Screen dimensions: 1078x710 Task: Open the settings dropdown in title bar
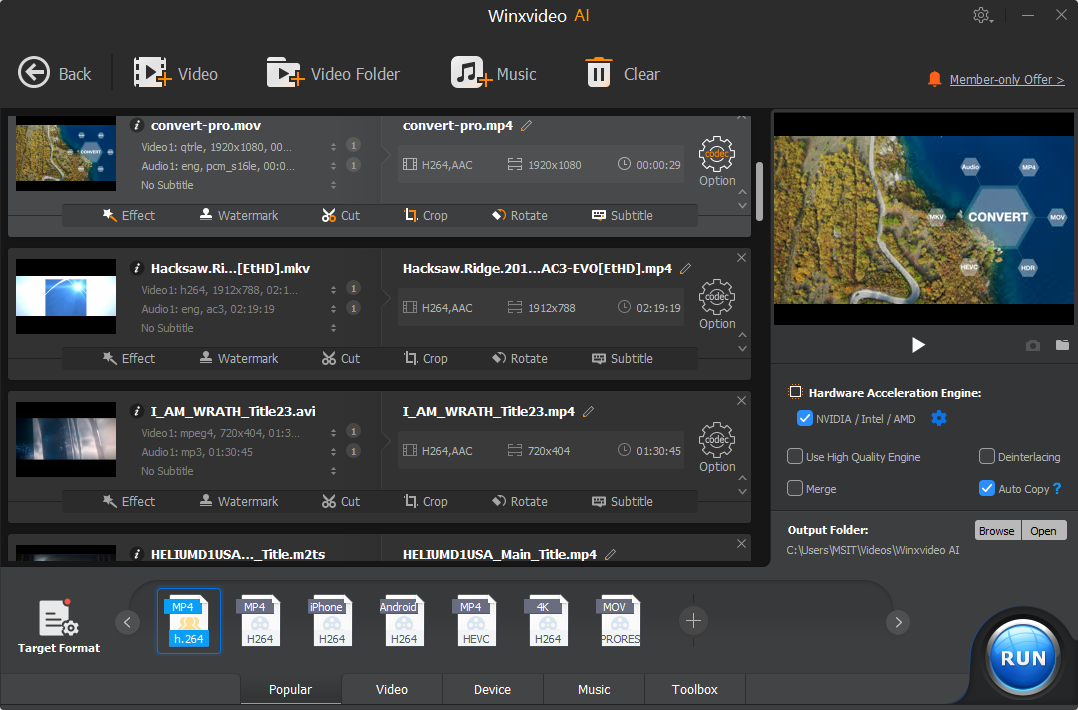(x=984, y=15)
